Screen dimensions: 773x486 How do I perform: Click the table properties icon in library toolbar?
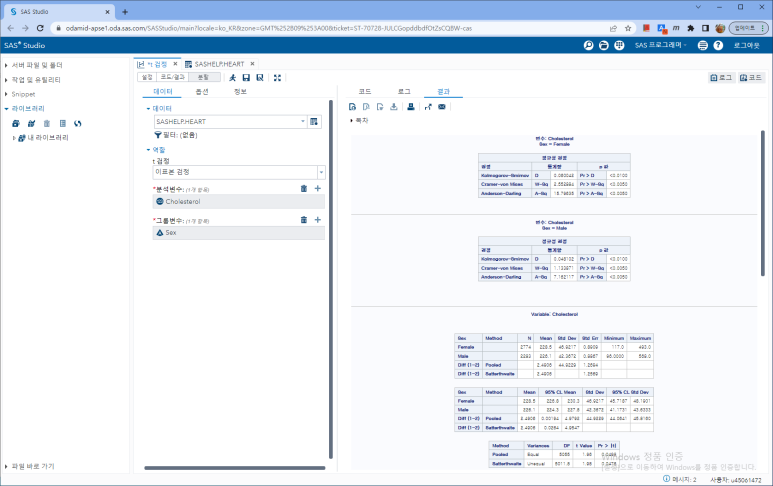pos(63,124)
